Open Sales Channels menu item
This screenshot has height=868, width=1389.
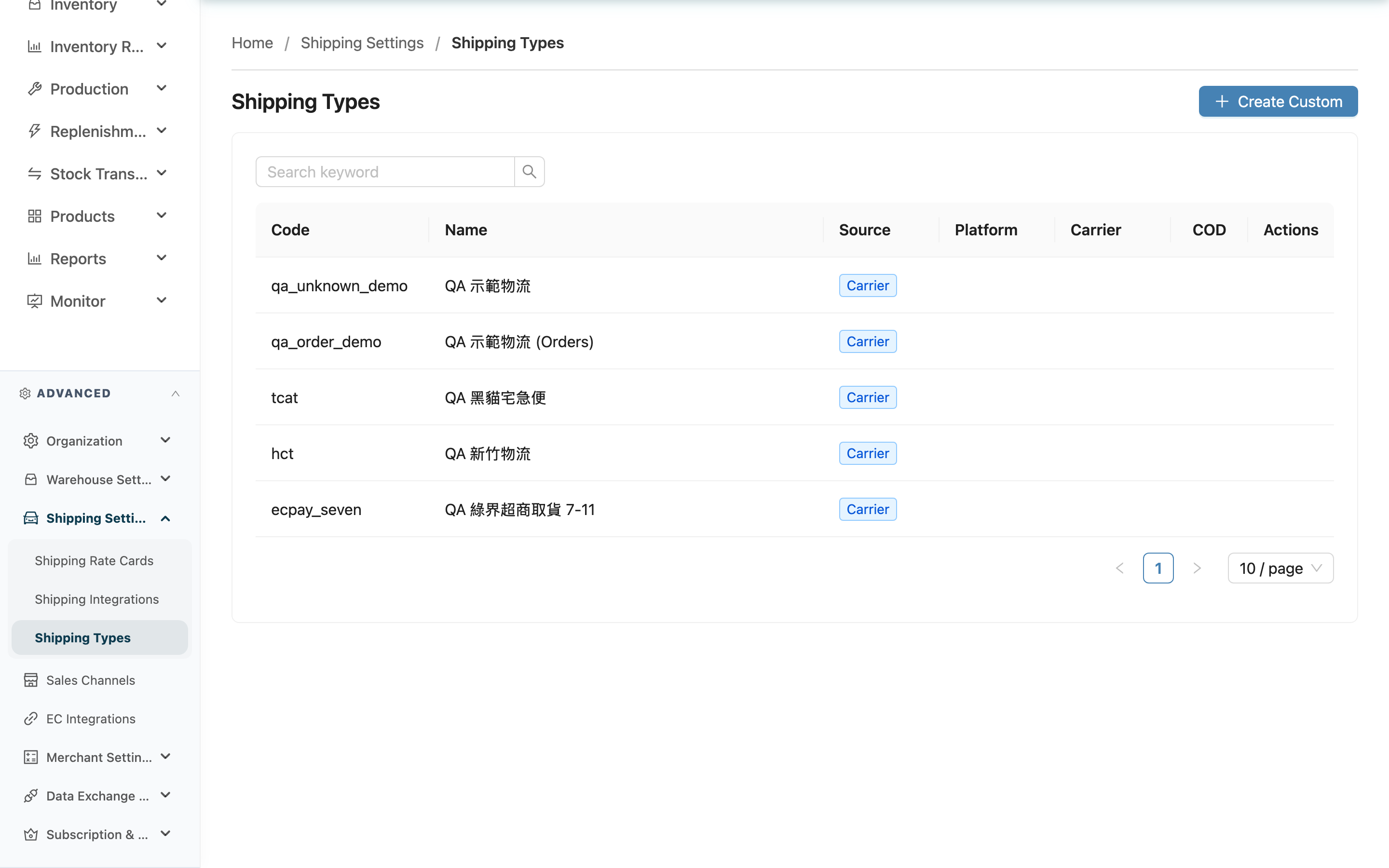pyautogui.click(x=100, y=680)
